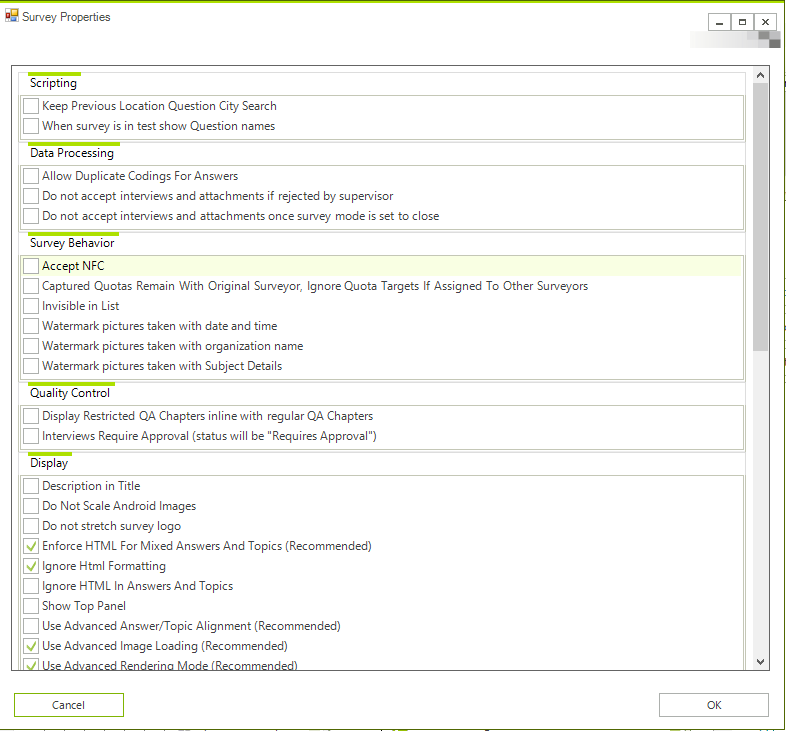Click the scrollbar up arrow
This screenshot has height=731, width=786.
tap(760, 75)
